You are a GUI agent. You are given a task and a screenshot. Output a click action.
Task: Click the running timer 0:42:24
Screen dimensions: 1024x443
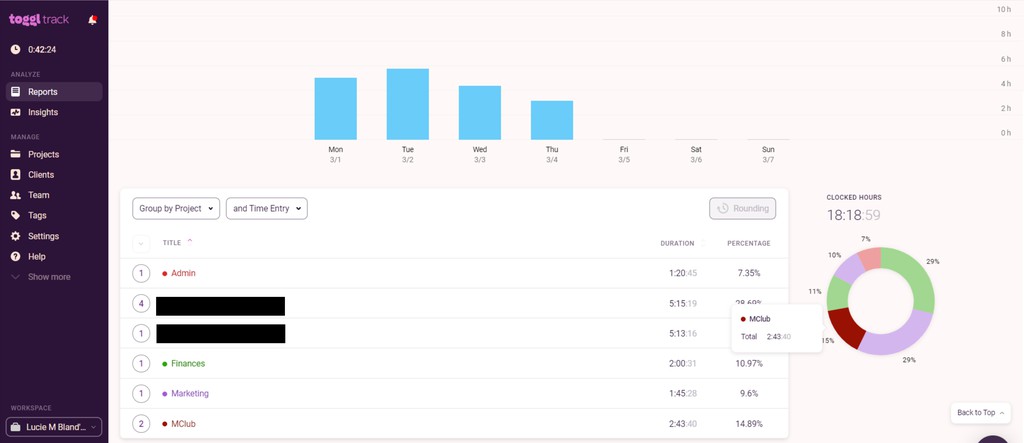(x=42, y=50)
